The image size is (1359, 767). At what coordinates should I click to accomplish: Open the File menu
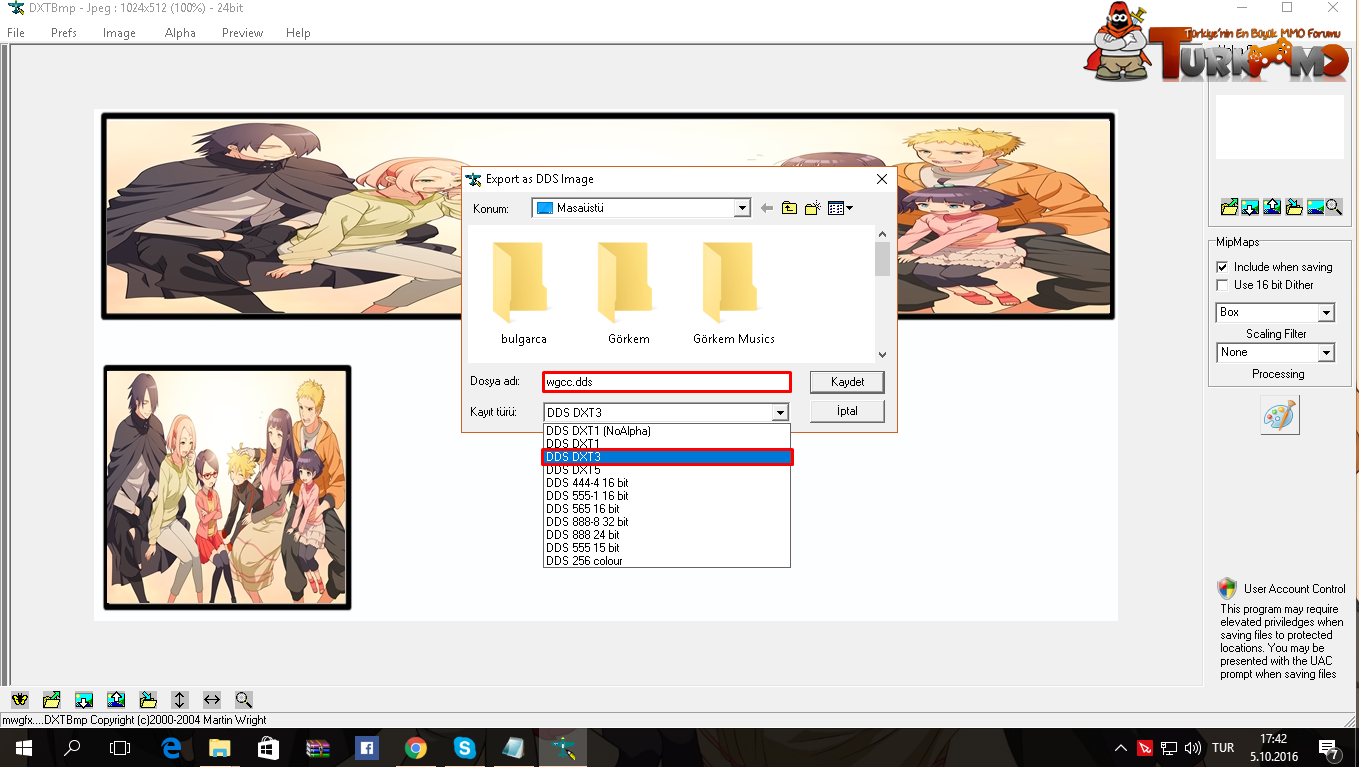(16, 33)
